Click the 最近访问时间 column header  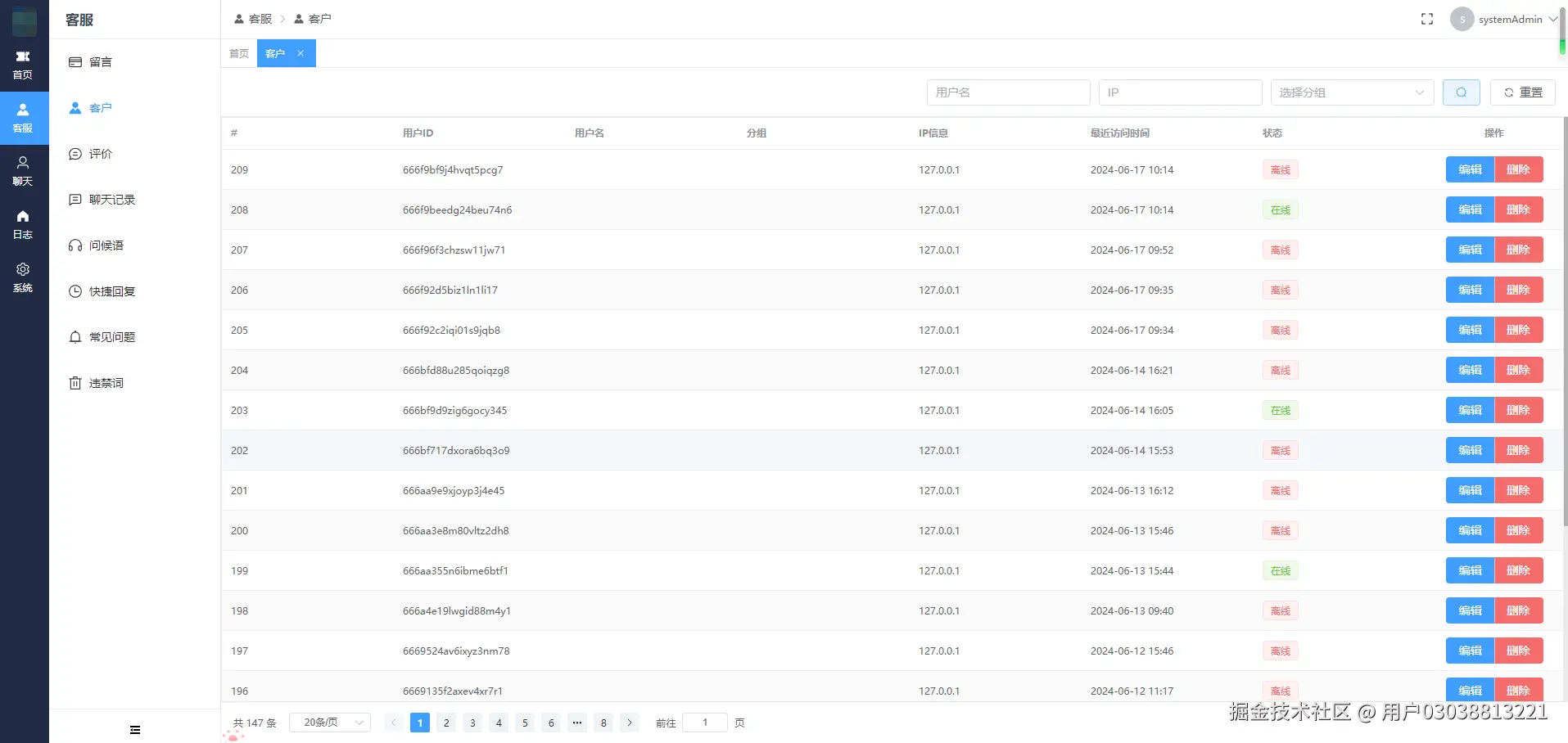pos(1119,133)
